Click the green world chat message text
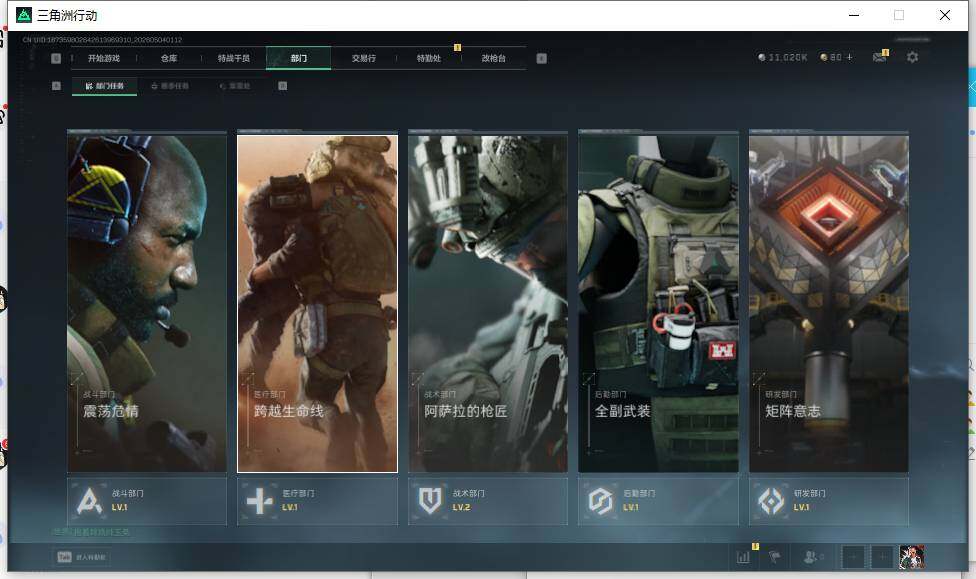This screenshot has width=976, height=579. (x=92, y=532)
